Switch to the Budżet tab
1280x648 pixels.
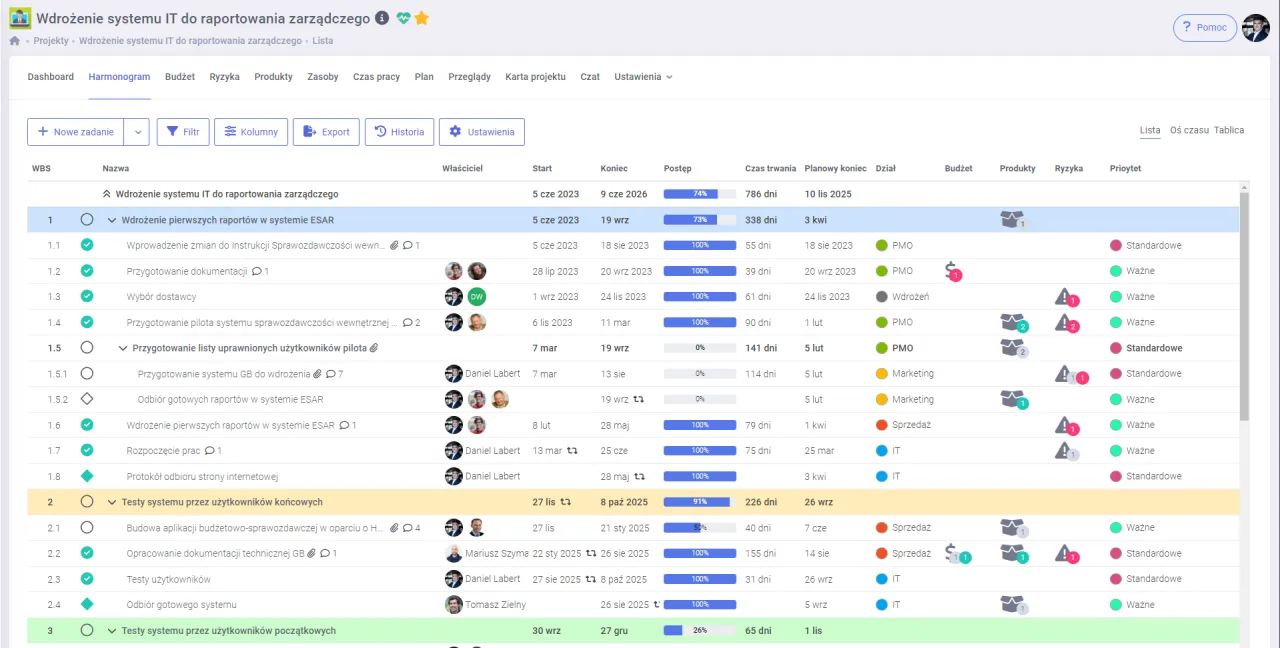[180, 77]
